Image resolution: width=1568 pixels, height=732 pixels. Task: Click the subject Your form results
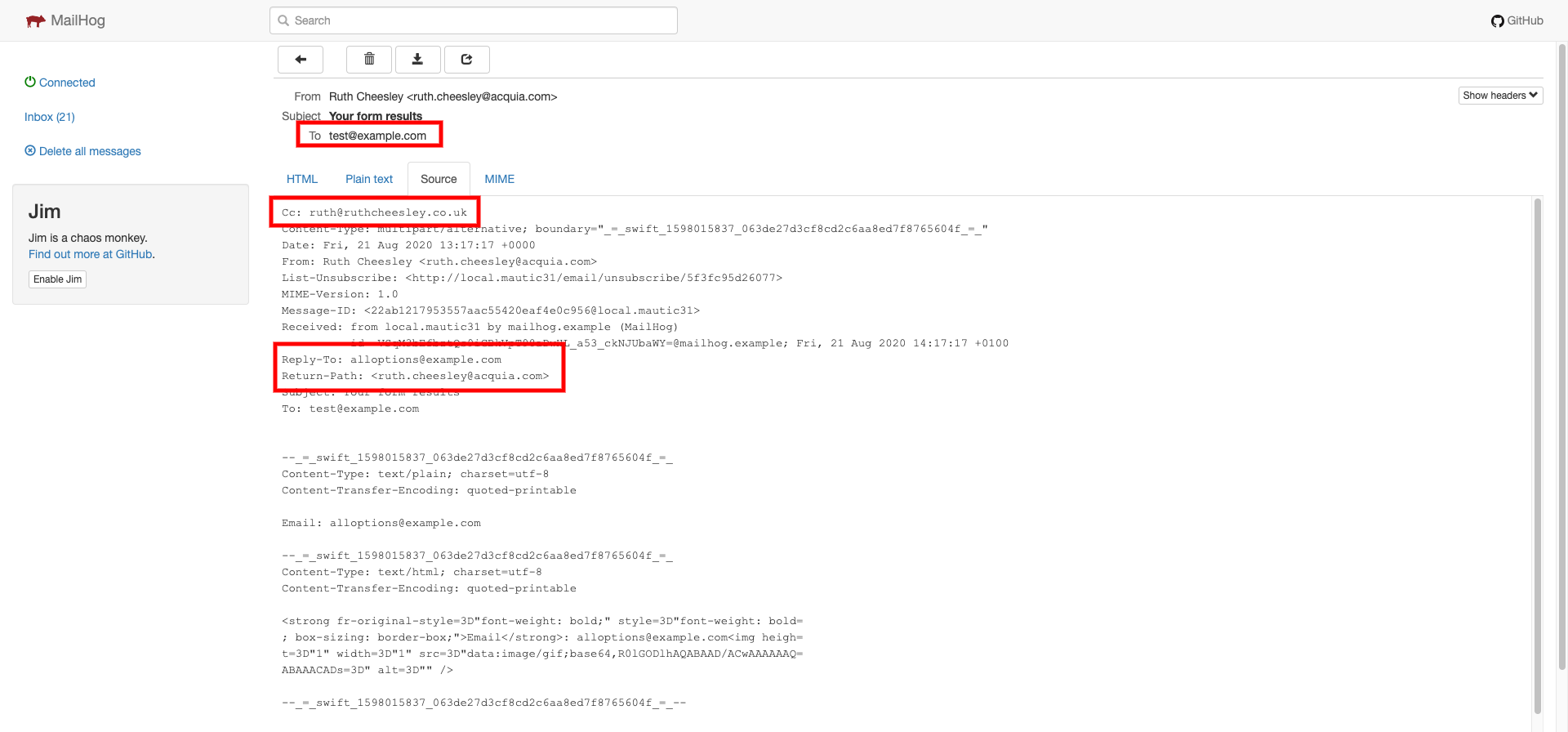(376, 116)
